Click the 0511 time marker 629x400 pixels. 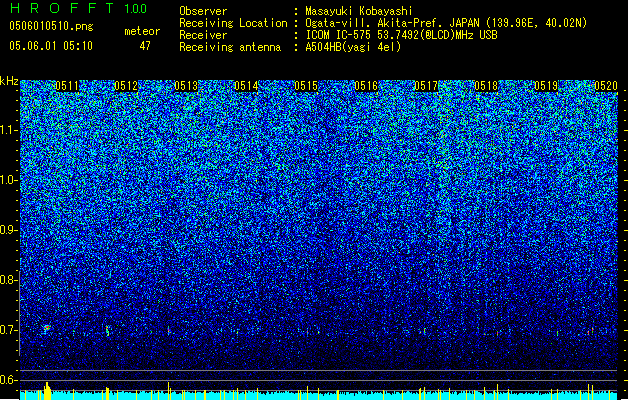67,86
